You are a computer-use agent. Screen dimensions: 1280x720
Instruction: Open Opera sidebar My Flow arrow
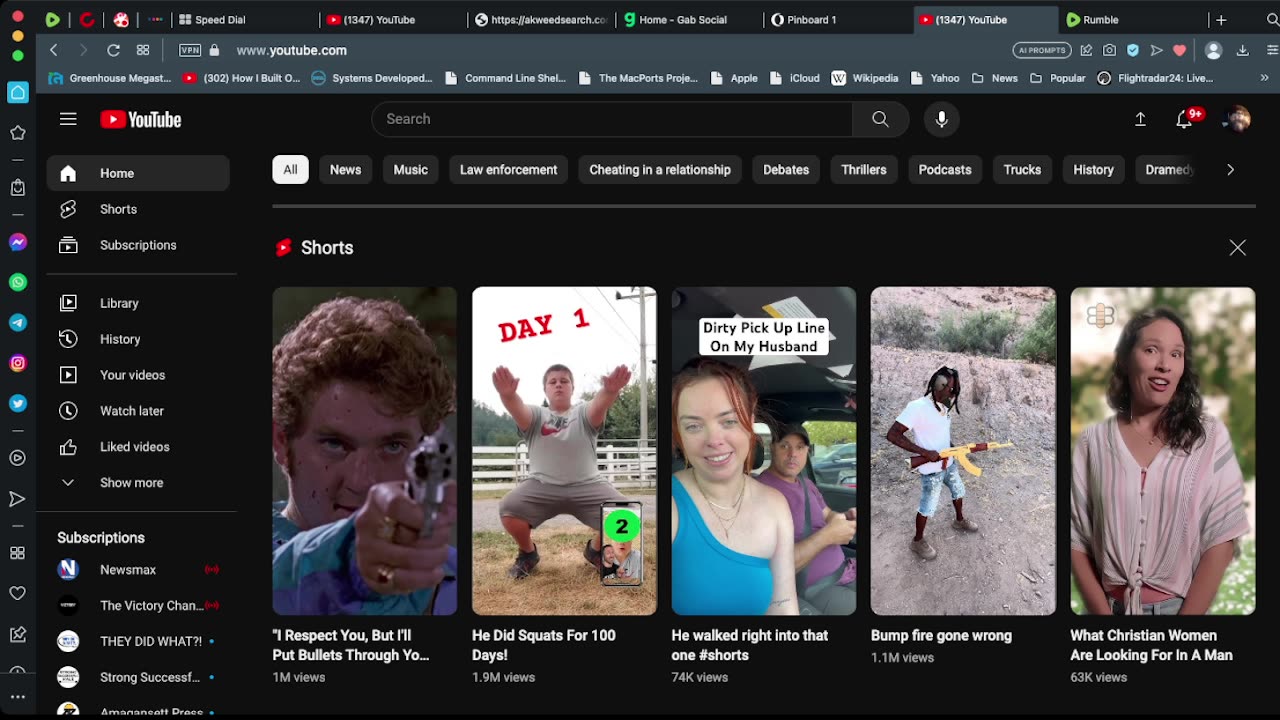coord(18,498)
